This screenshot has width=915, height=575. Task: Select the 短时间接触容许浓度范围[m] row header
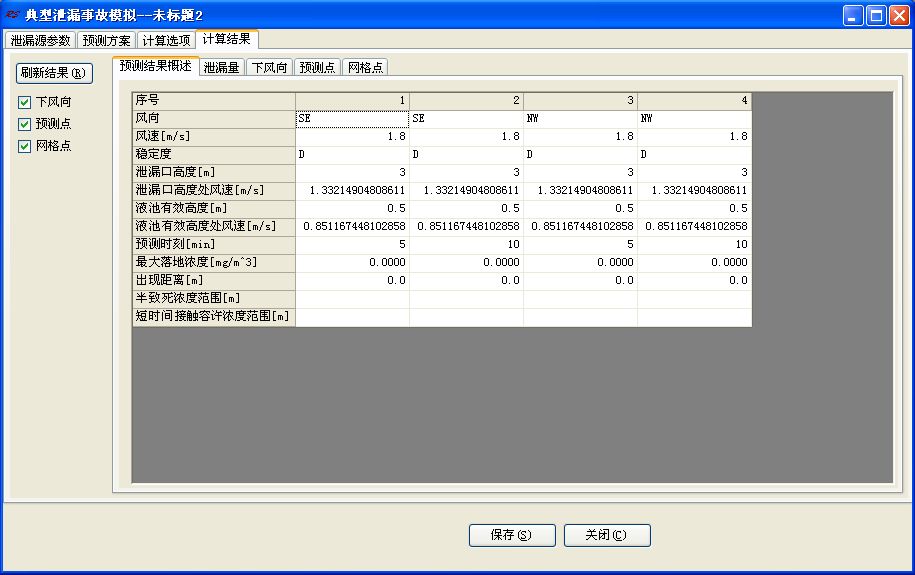pyautogui.click(x=214, y=318)
